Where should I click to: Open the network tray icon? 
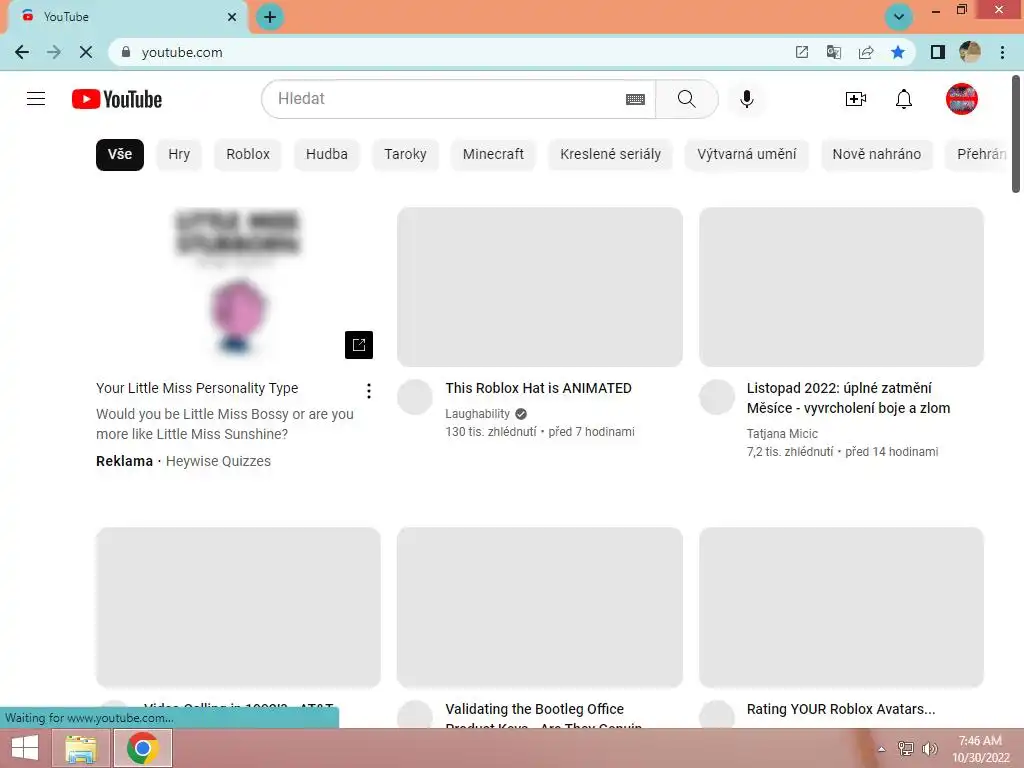click(x=905, y=749)
